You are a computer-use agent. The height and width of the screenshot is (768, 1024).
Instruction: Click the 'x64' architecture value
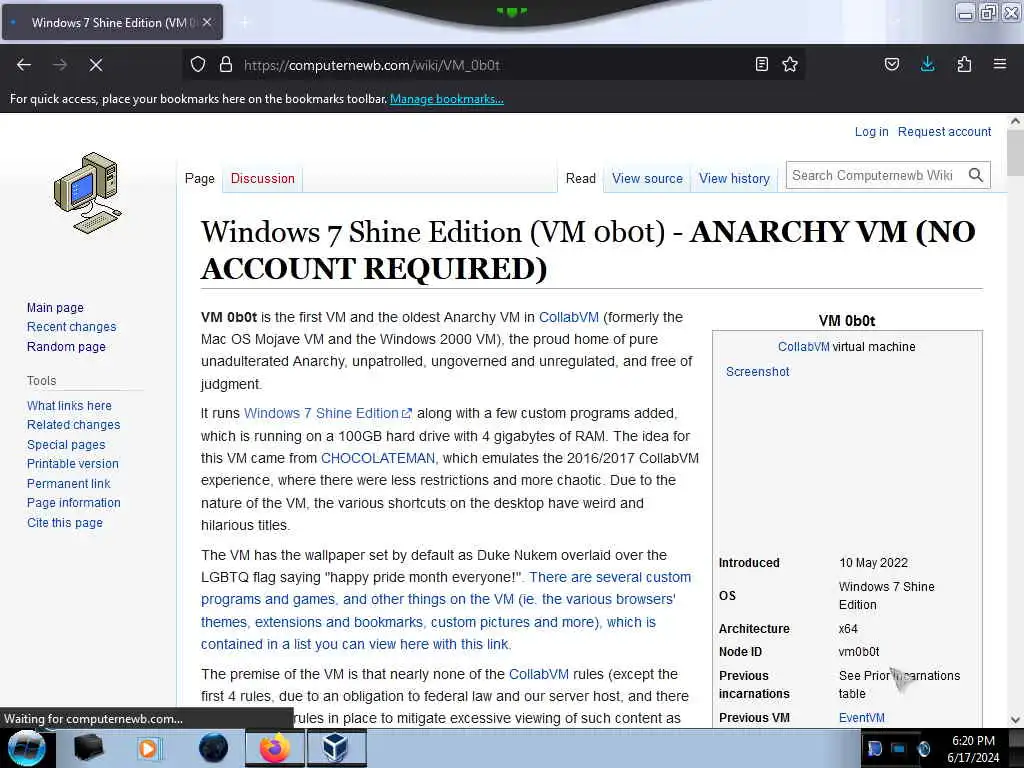848,628
